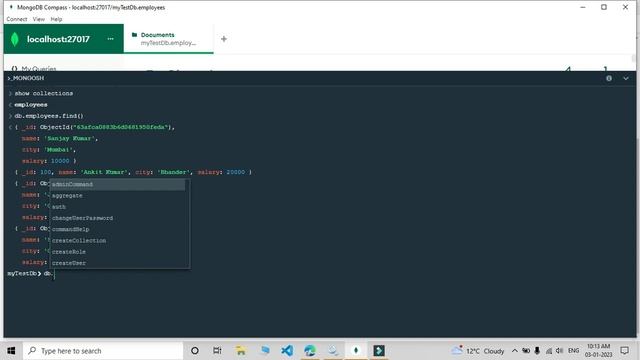Open the localhost:27017 connection options menu
Image resolution: width=640 pixels, height=360 pixels.
[x=110, y=39]
